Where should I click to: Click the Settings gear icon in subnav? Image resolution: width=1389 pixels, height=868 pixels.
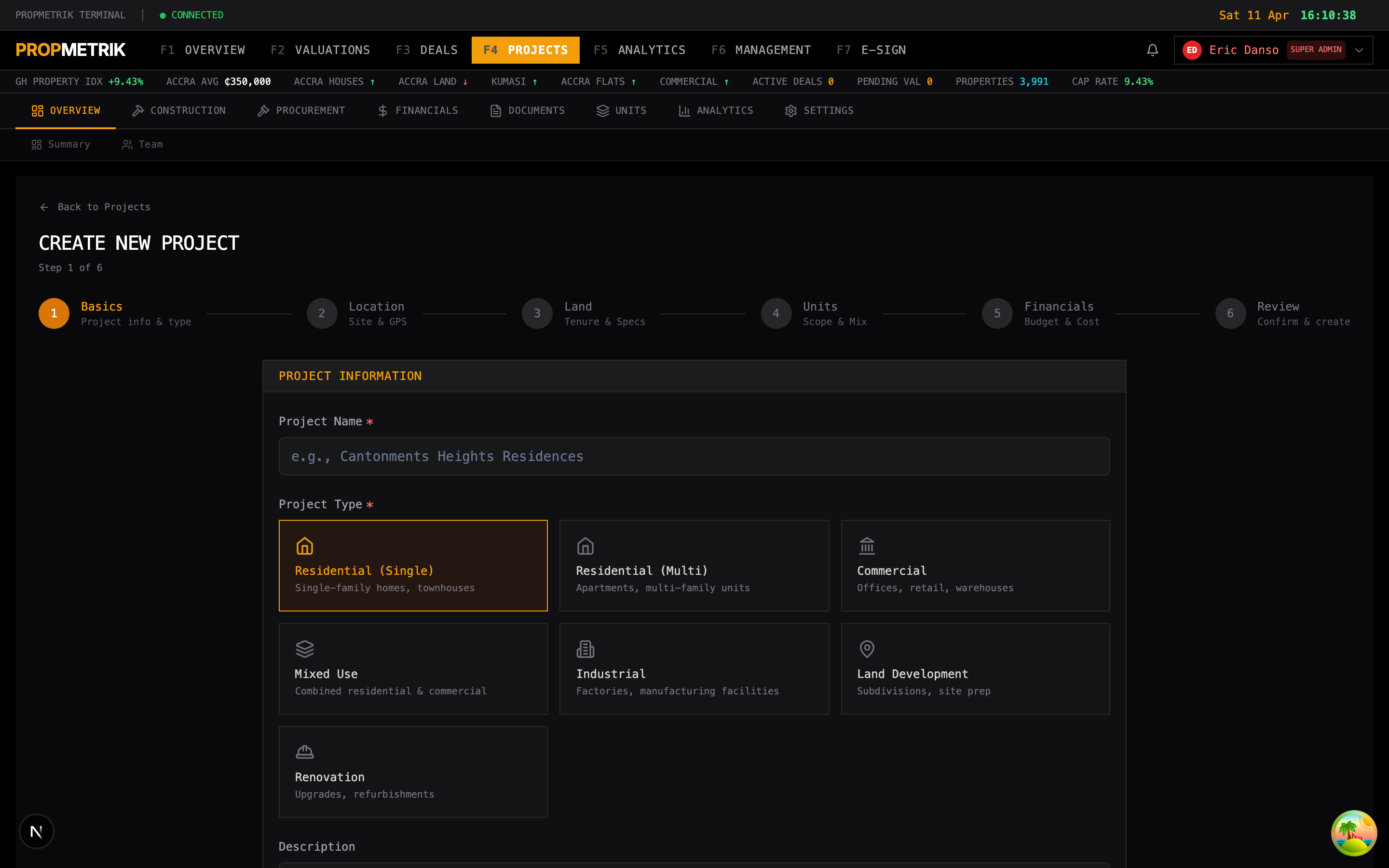pos(790,111)
